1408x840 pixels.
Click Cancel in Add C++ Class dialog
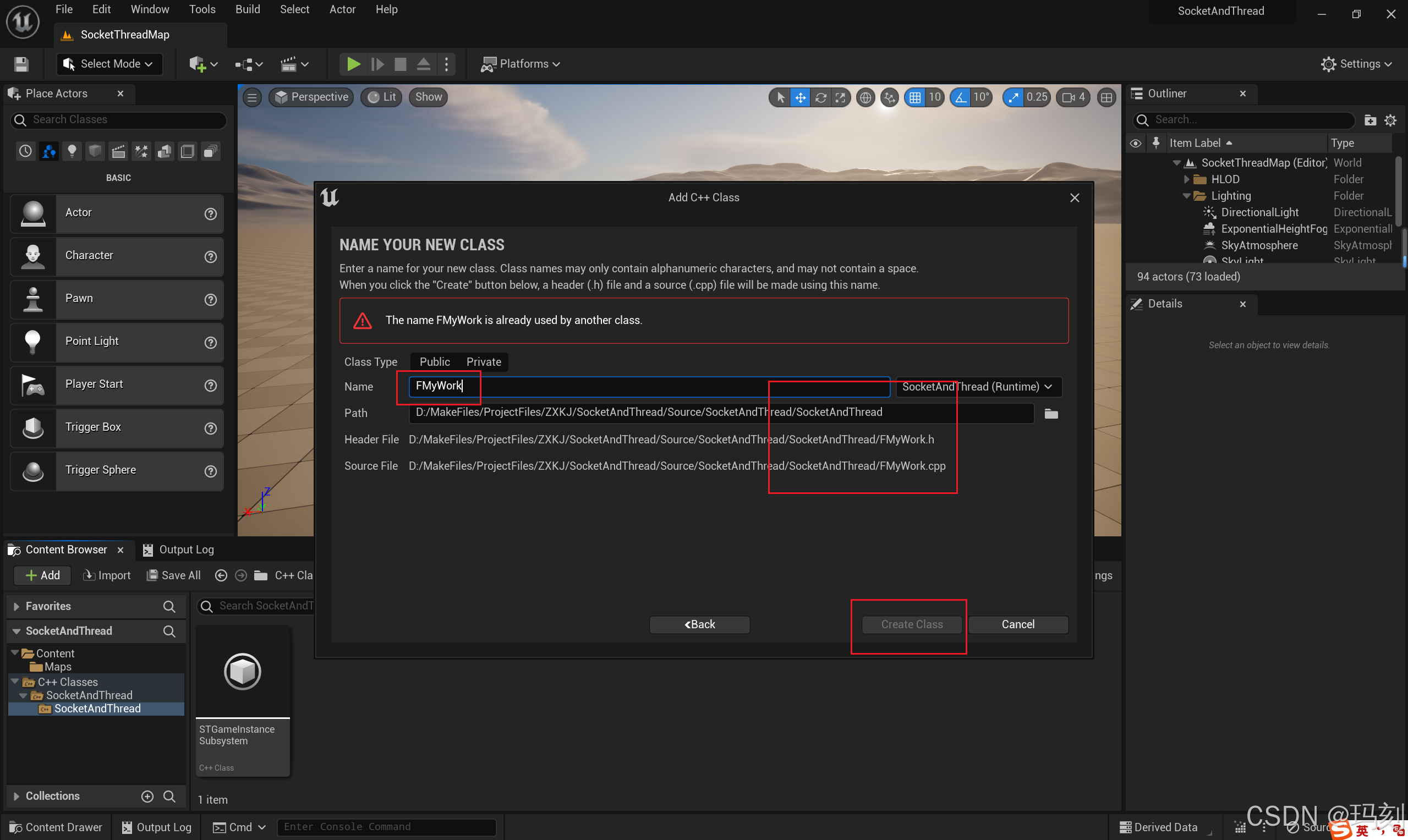pos(1017,624)
